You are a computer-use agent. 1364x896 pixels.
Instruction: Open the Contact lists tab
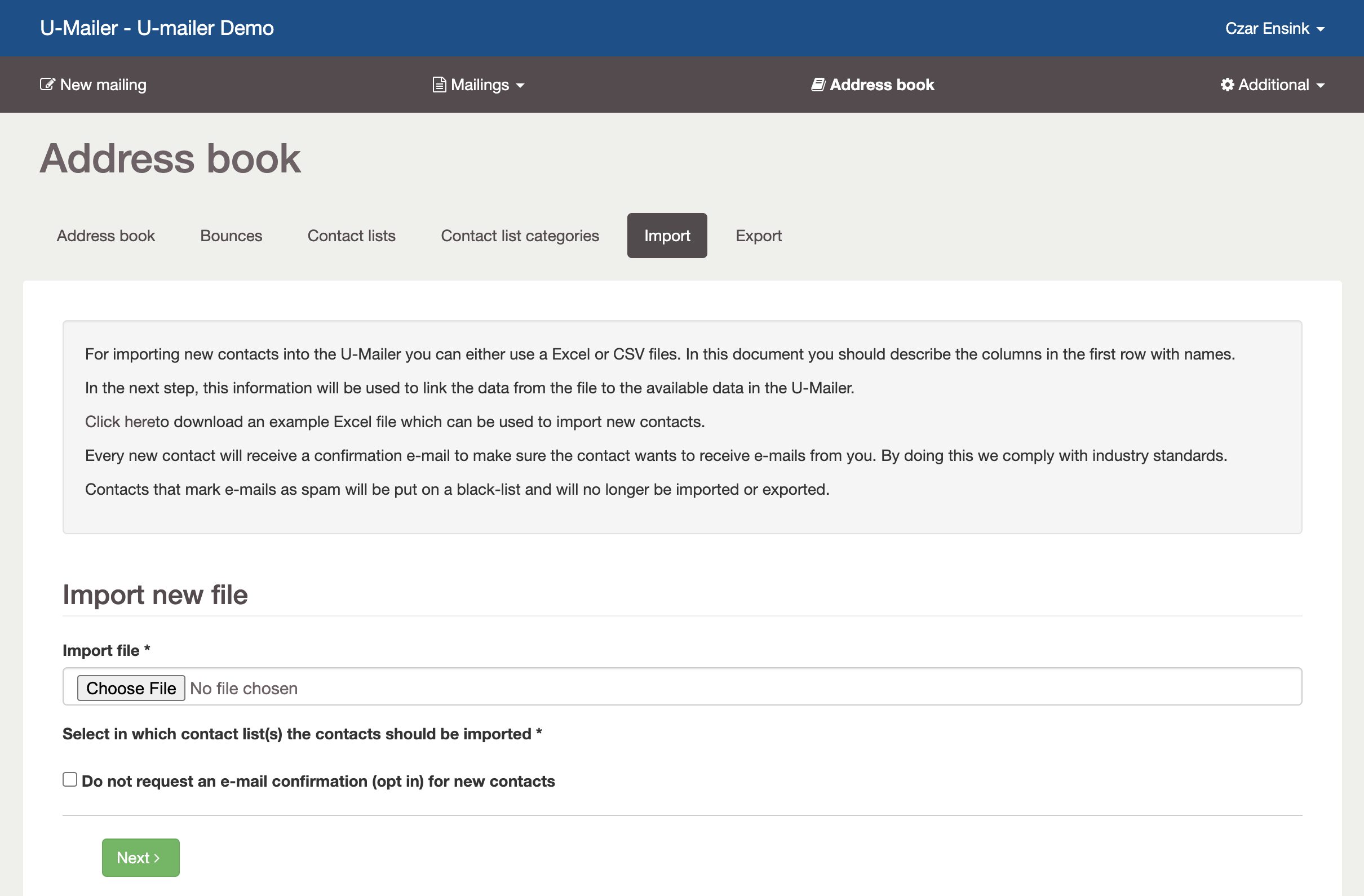point(351,236)
